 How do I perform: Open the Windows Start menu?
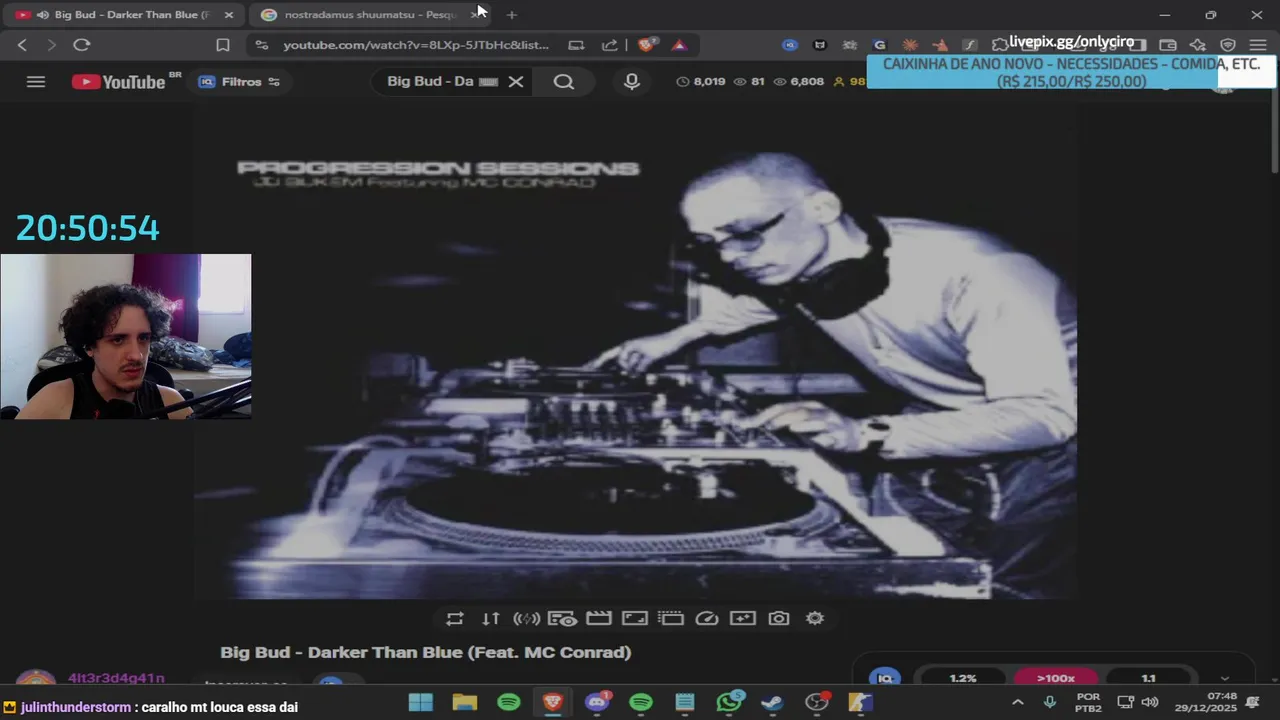tap(421, 703)
